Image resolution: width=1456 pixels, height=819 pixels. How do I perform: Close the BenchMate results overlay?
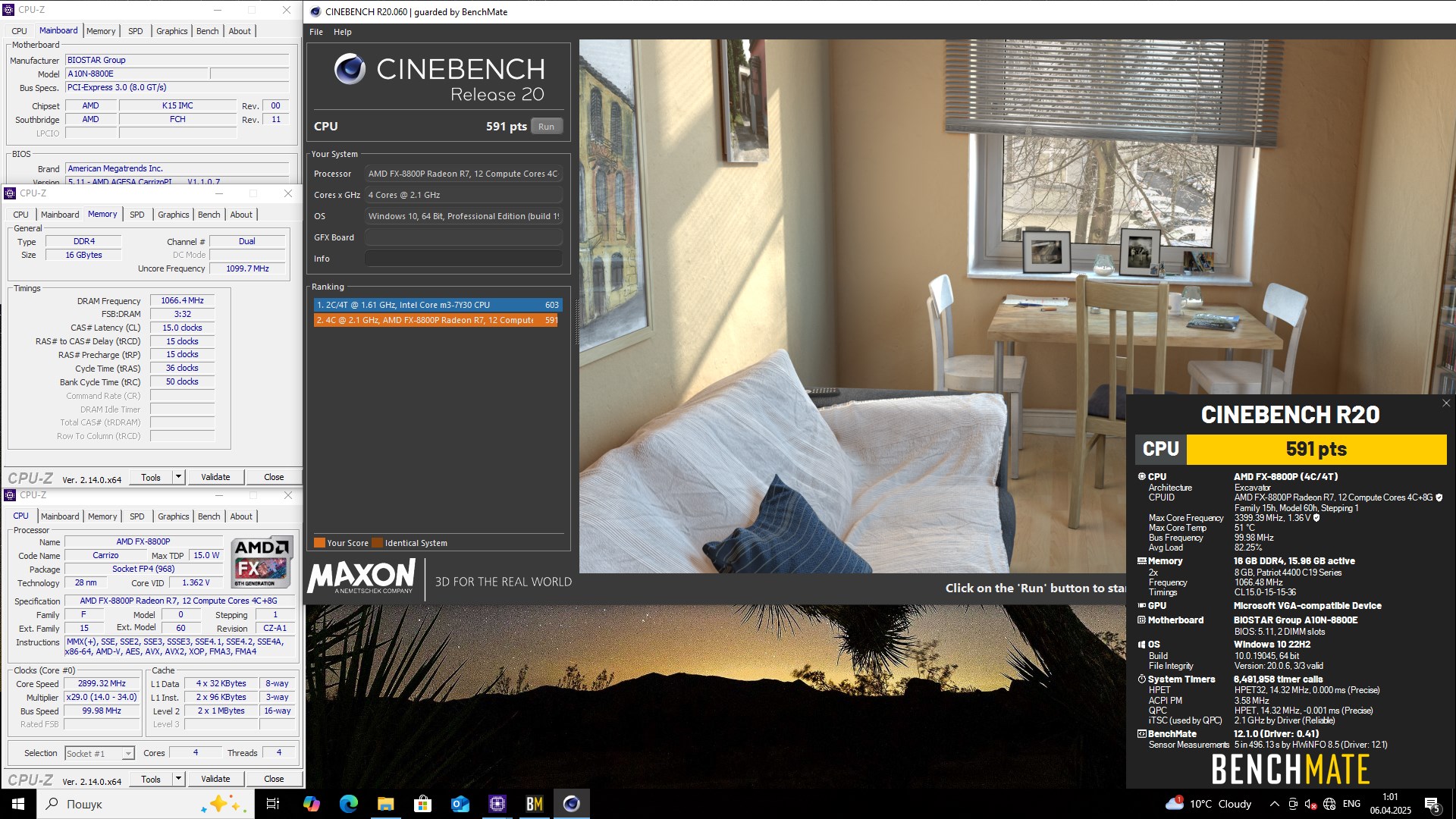tap(1445, 403)
